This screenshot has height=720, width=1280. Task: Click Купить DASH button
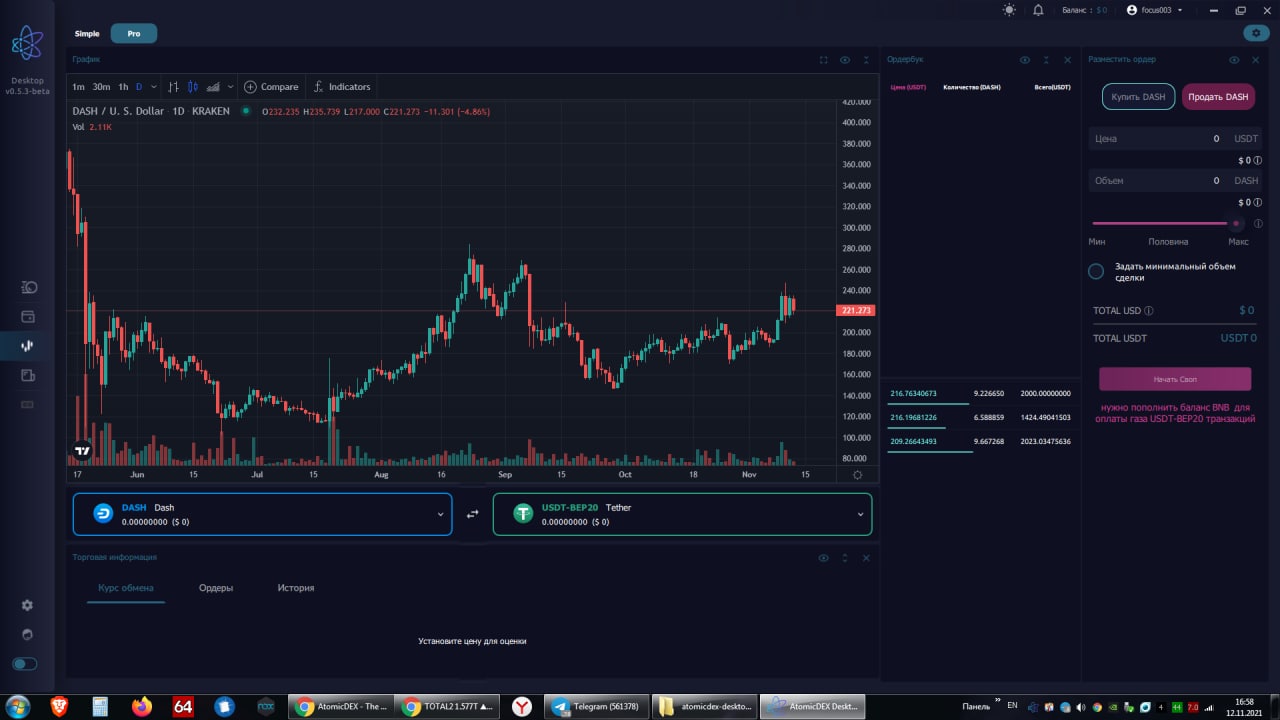pos(1139,97)
